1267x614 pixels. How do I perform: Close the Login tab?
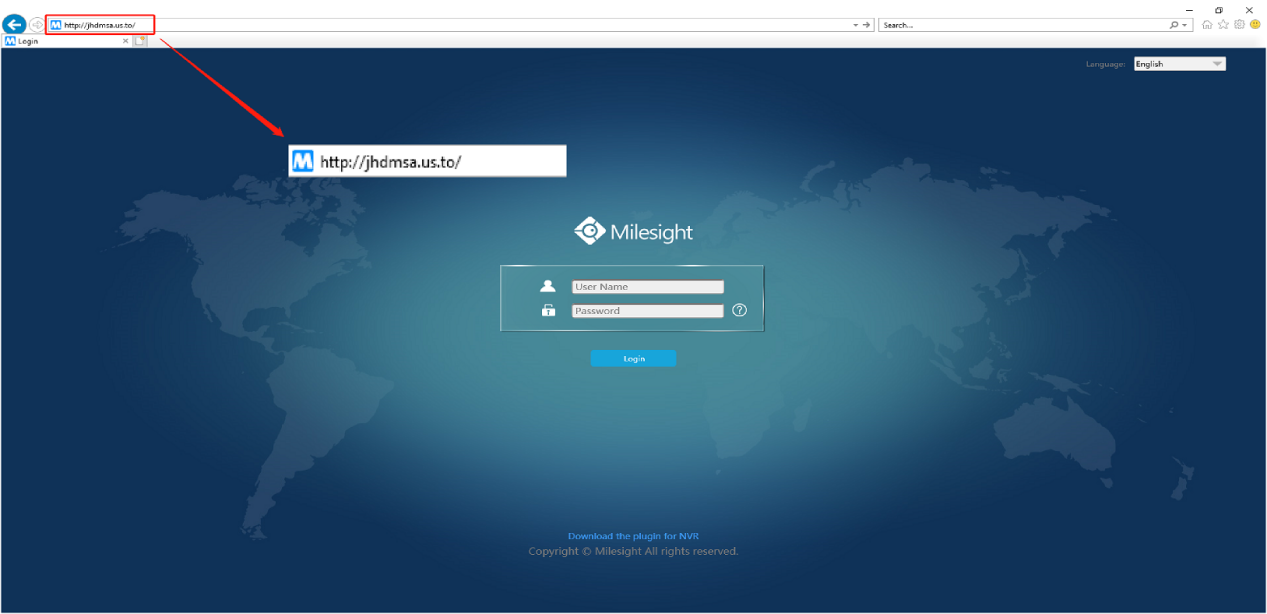pos(125,41)
